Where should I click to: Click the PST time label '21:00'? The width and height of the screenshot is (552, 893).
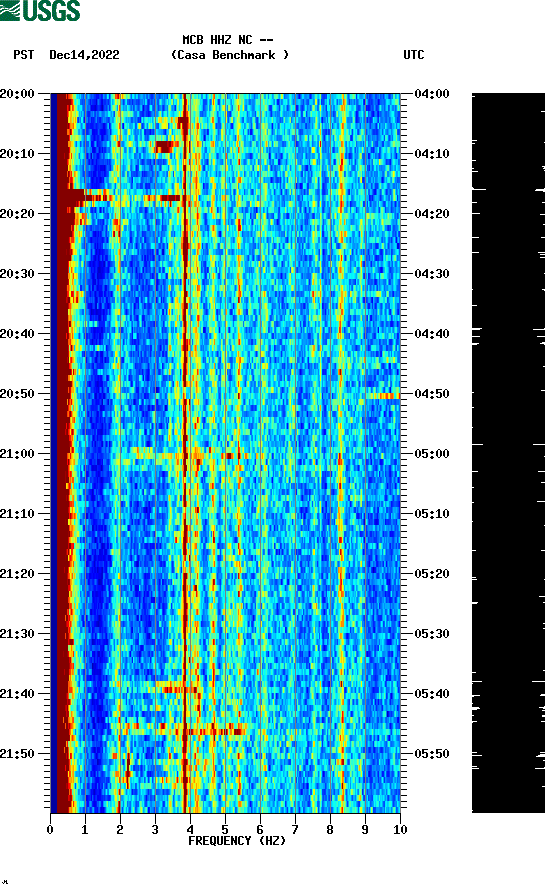tap(18, 454)
